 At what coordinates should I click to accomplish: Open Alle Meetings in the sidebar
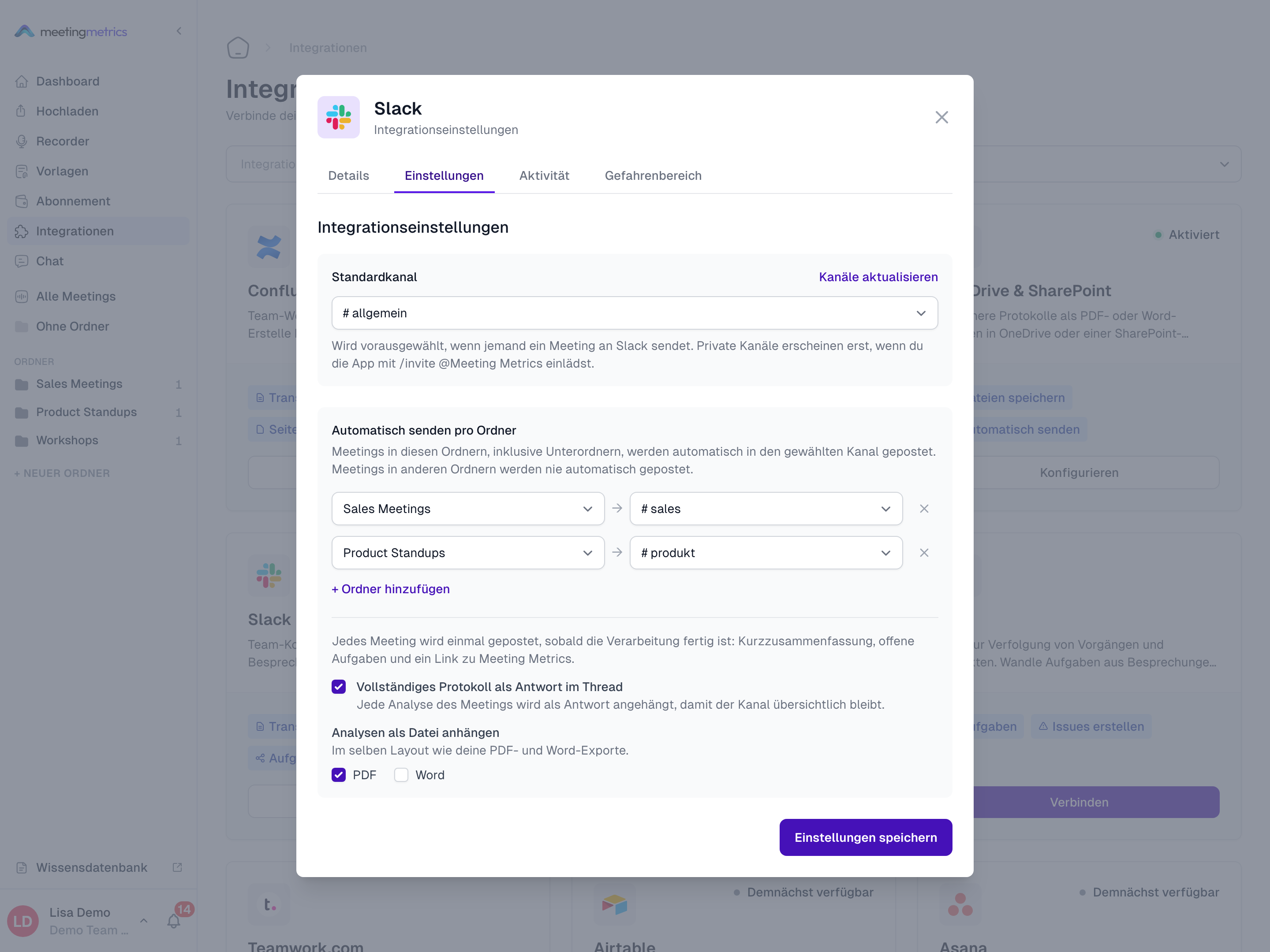98,296
